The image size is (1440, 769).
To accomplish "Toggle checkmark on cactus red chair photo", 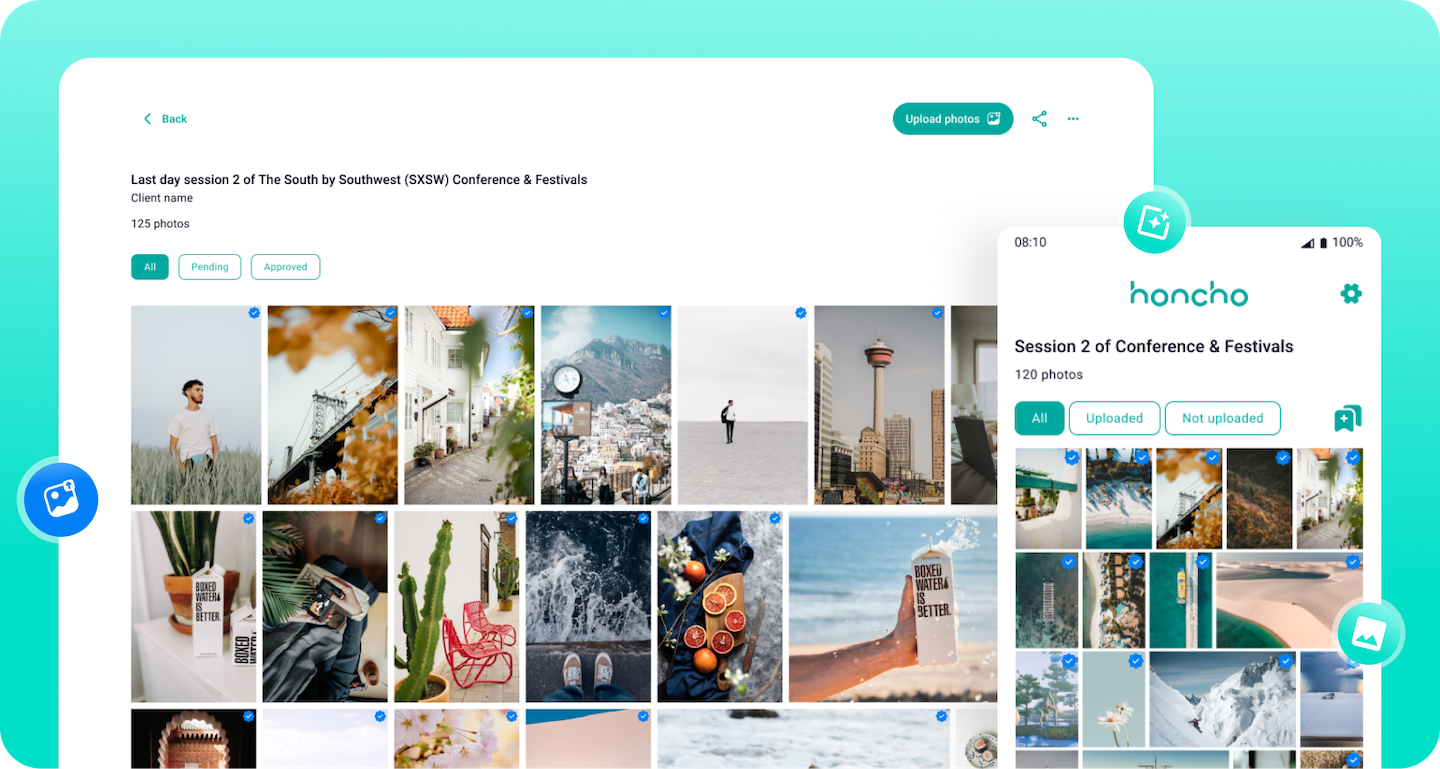I will 512,519.
